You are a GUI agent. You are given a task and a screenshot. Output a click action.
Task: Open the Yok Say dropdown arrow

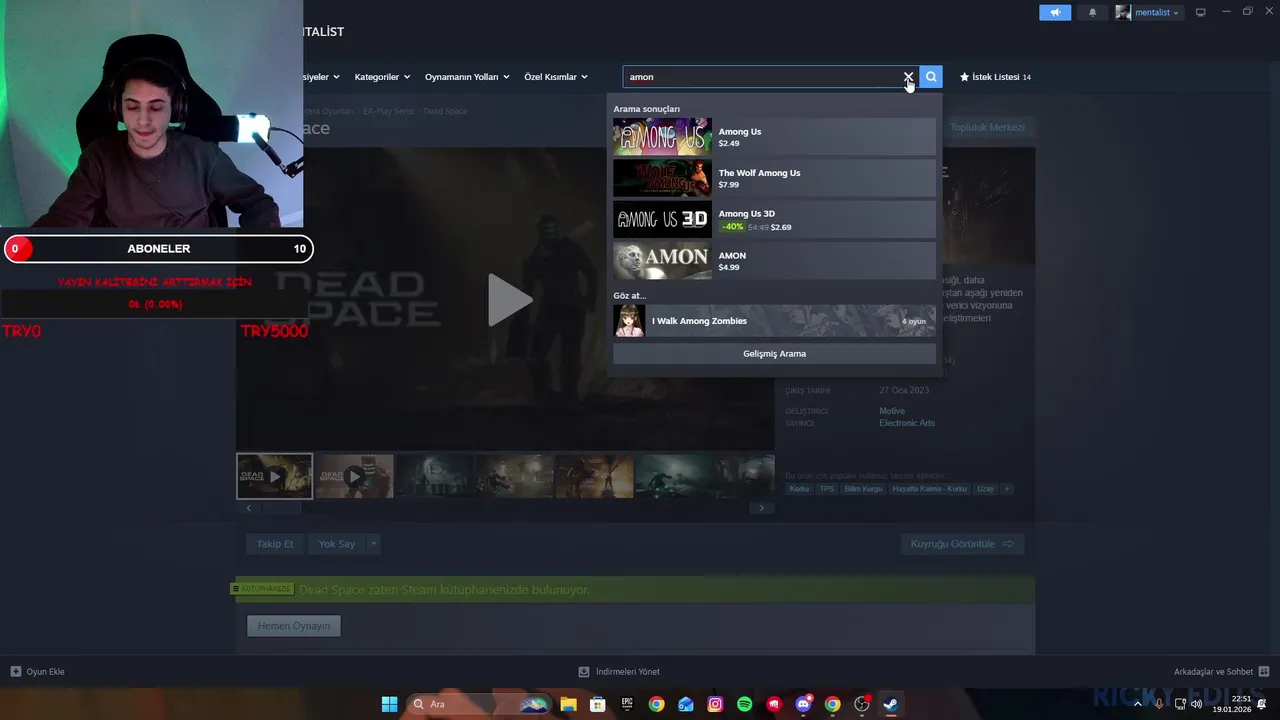tap(374, 544)
